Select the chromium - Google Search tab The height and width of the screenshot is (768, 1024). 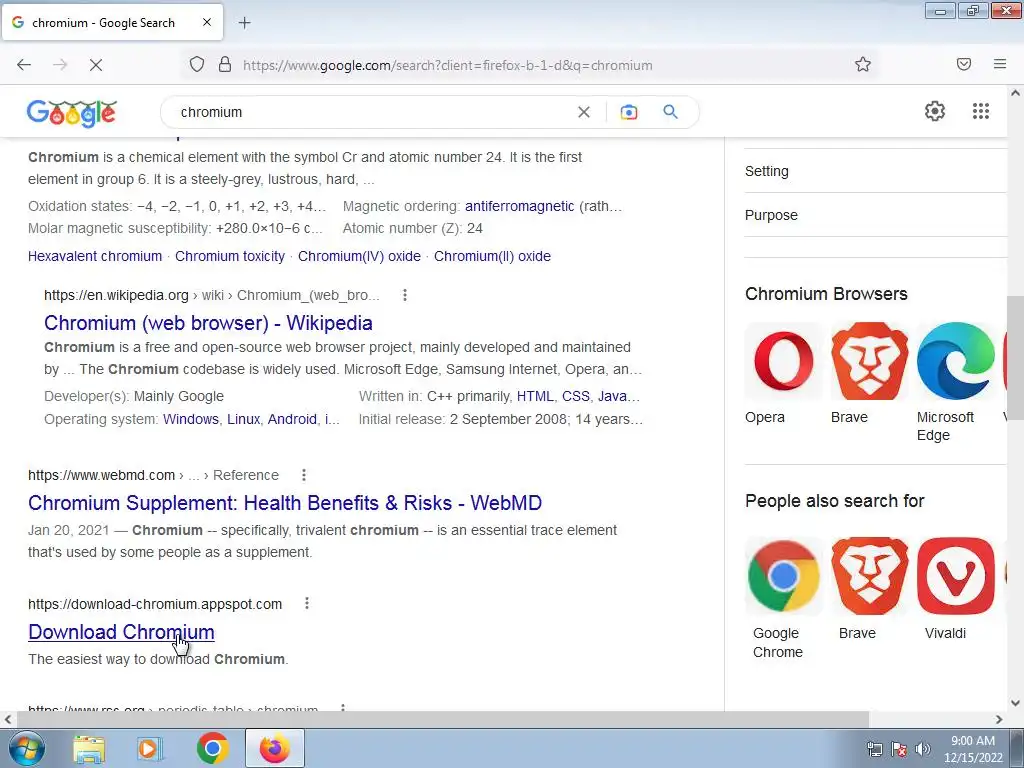coord(112,22)
